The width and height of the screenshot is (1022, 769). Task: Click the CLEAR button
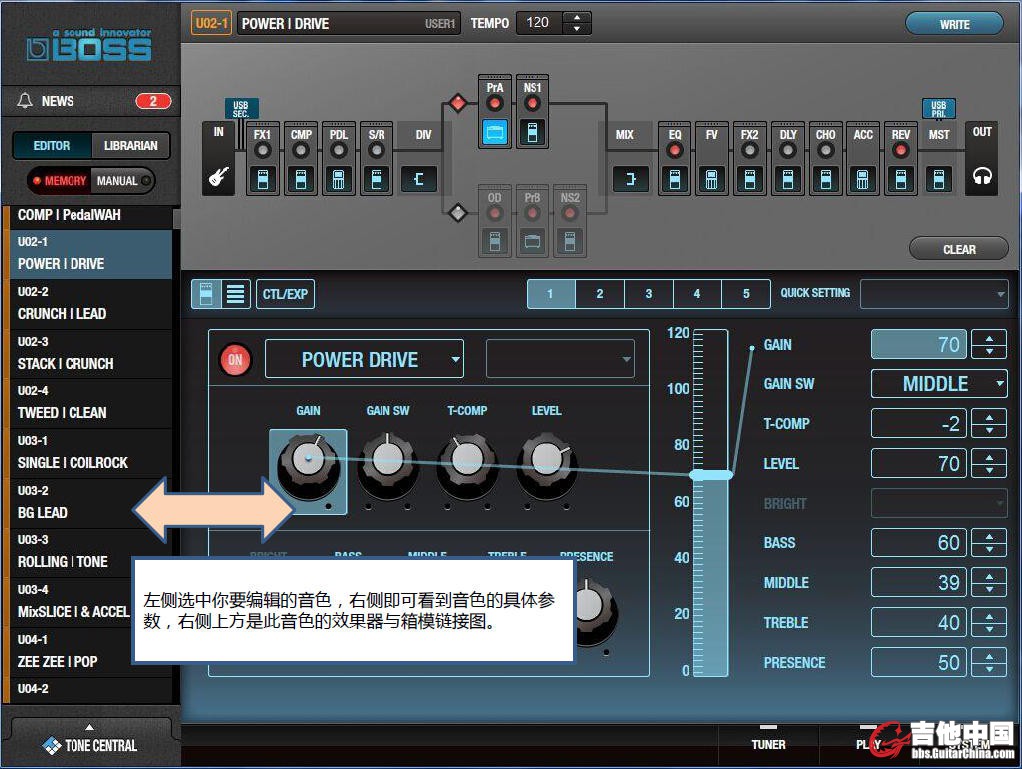point(959,249)
